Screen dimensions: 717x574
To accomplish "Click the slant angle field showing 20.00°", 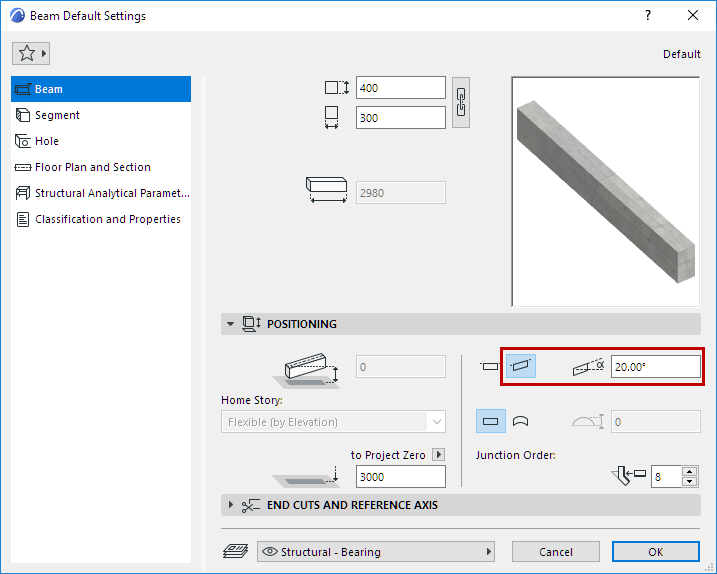I will pyautogui.click(x=655, y=367).
